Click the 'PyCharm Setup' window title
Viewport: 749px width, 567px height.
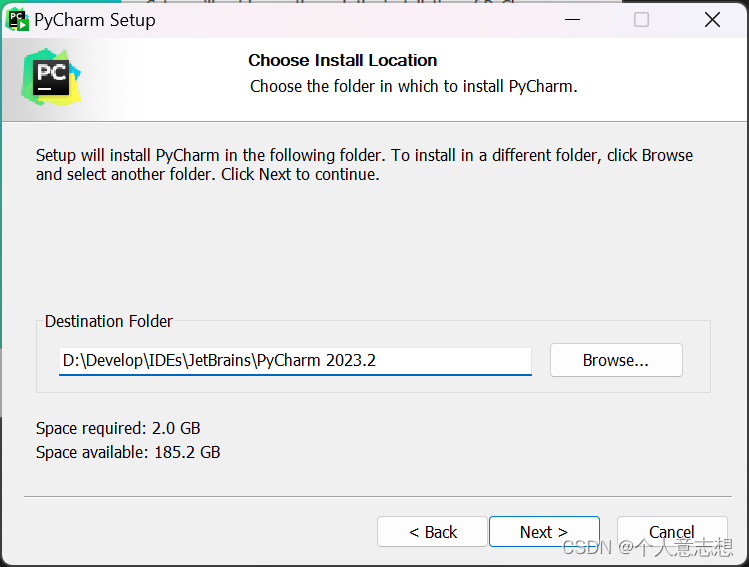[x=95, y=20]
